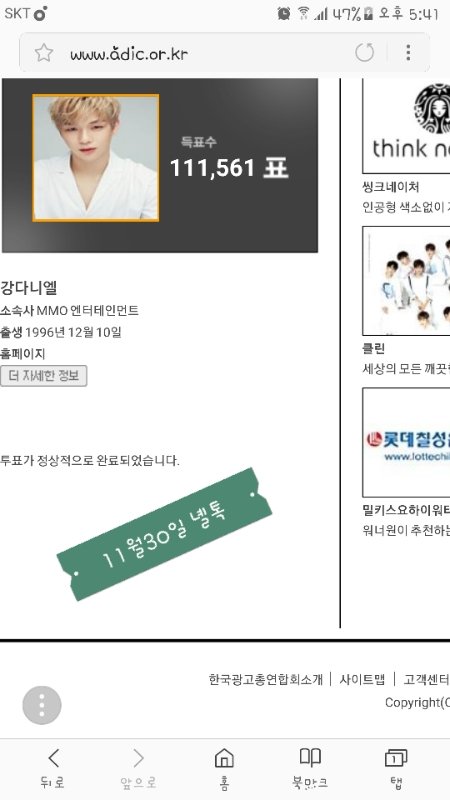Open the 클린 group photo ad thumbnail
The image size is (450, 800).
(406, 281)
